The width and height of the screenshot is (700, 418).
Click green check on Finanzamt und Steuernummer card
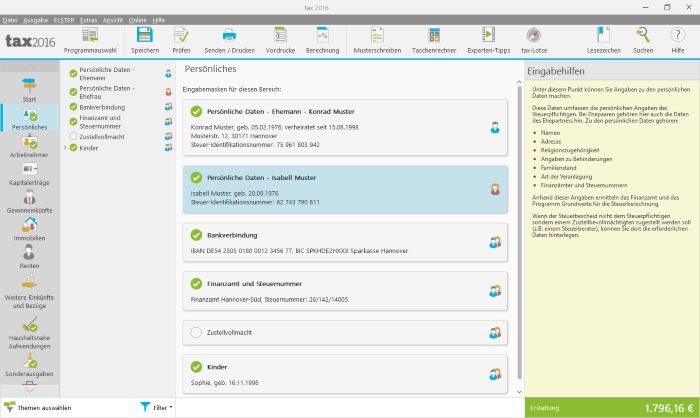[196, 284]
